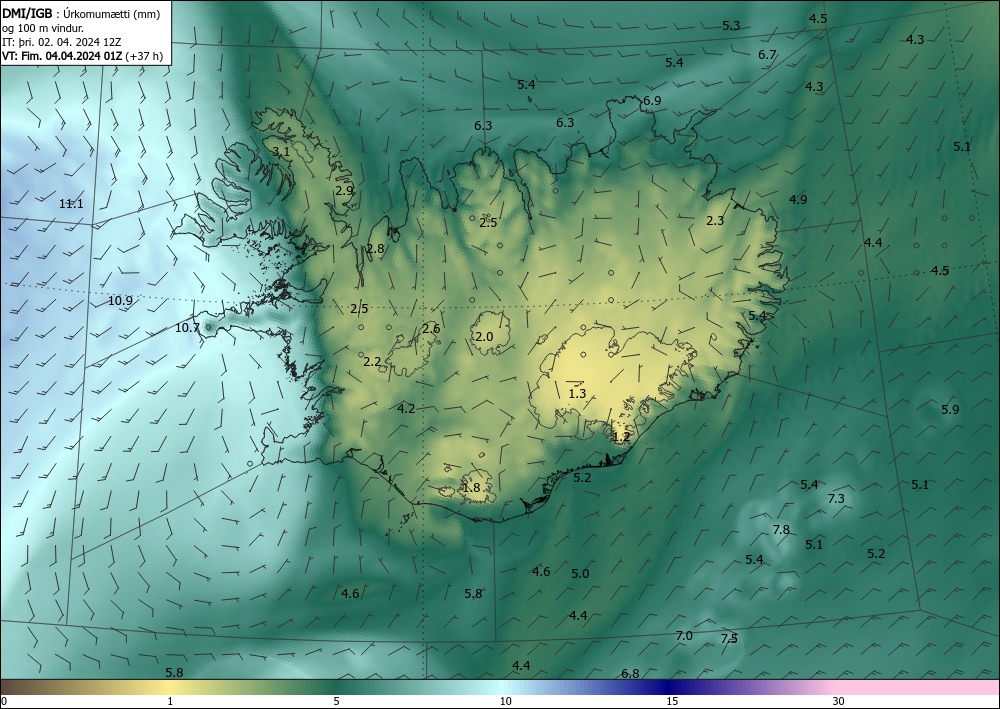Click the 10.7 value near Snæfellsnes
1000x709 pixels.
coord(188,328)
